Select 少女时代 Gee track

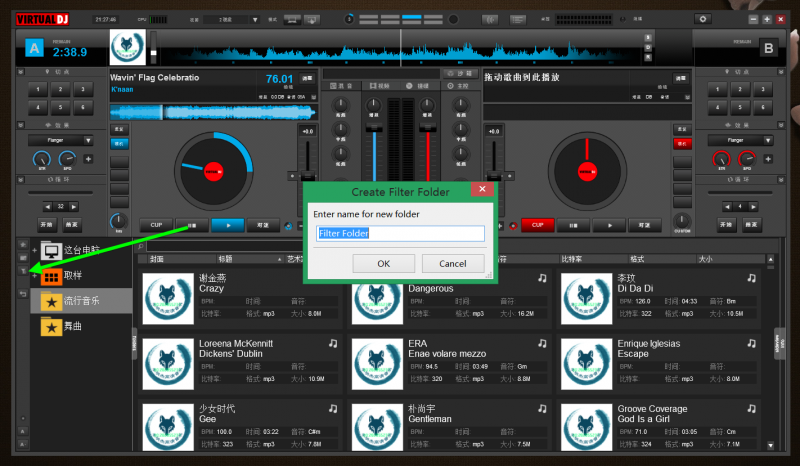[x=240, y=427]
